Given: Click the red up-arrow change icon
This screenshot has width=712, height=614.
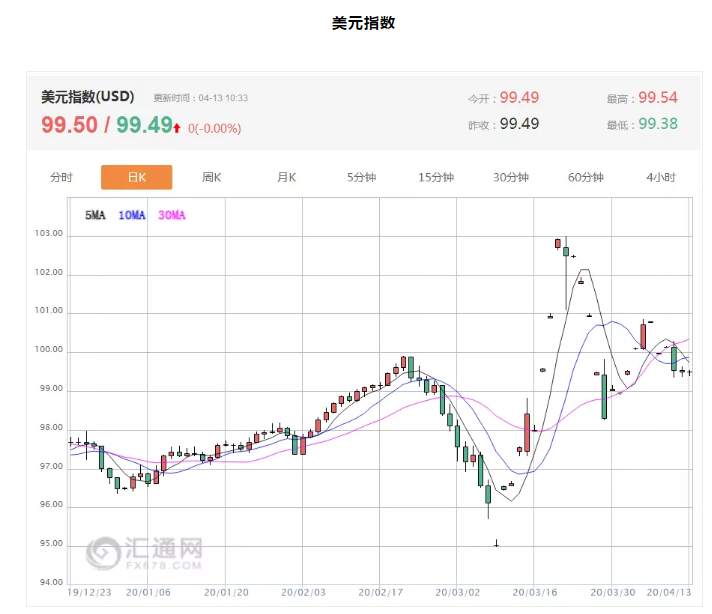Looking at the screenshot, I should pyautogui.click(x=177, y=128).
